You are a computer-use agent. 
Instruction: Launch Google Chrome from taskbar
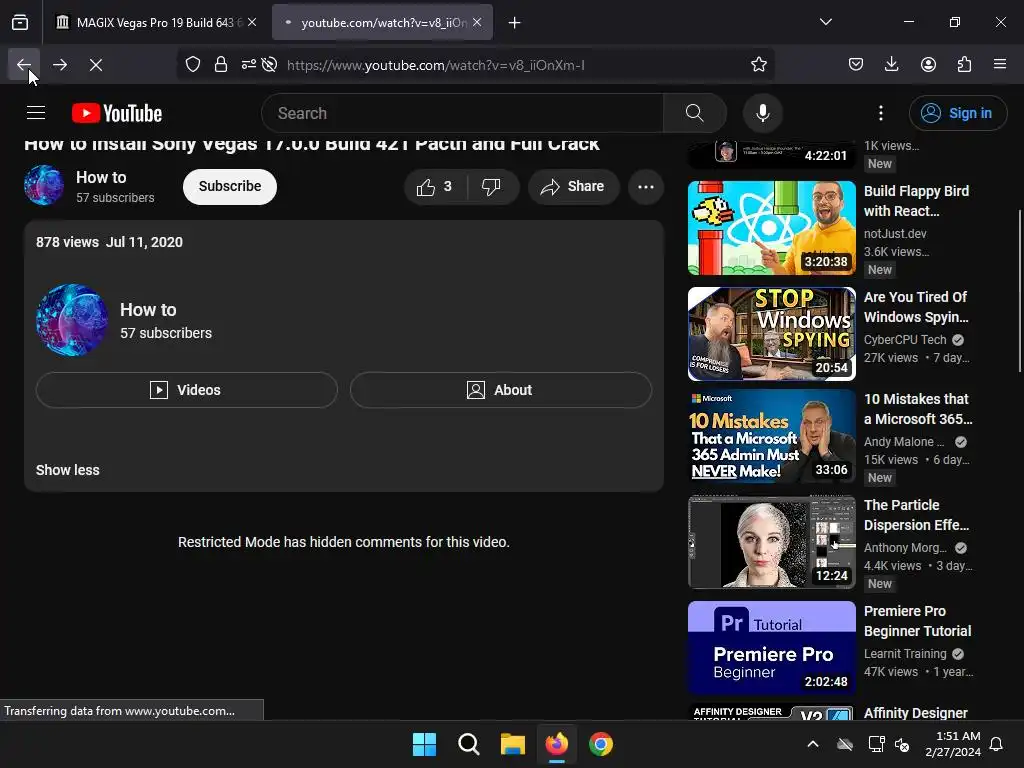pos(601,744)
